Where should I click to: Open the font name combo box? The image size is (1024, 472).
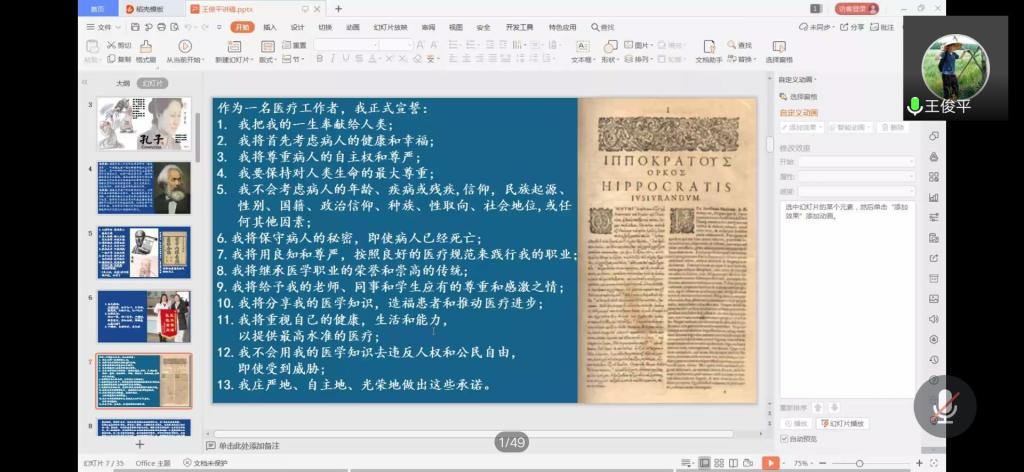346,45
